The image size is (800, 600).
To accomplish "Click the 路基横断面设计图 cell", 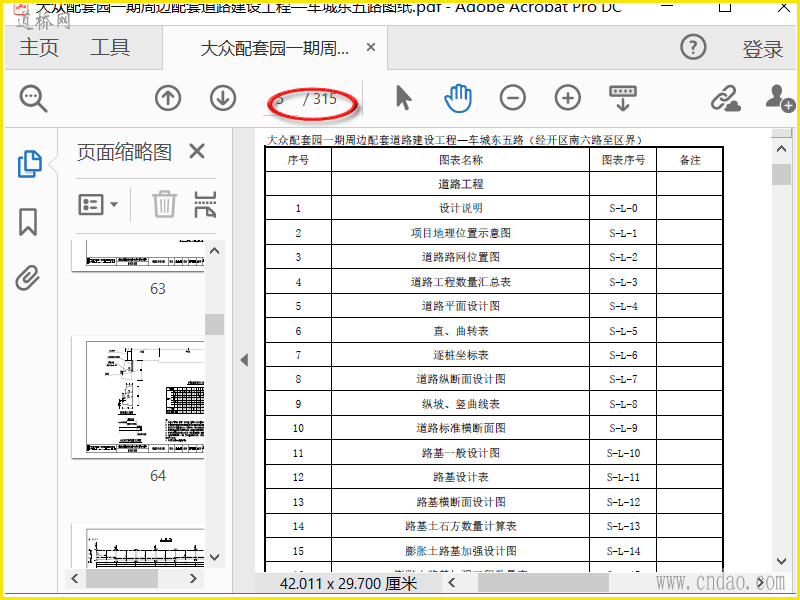I will click(x=461, y=502).
